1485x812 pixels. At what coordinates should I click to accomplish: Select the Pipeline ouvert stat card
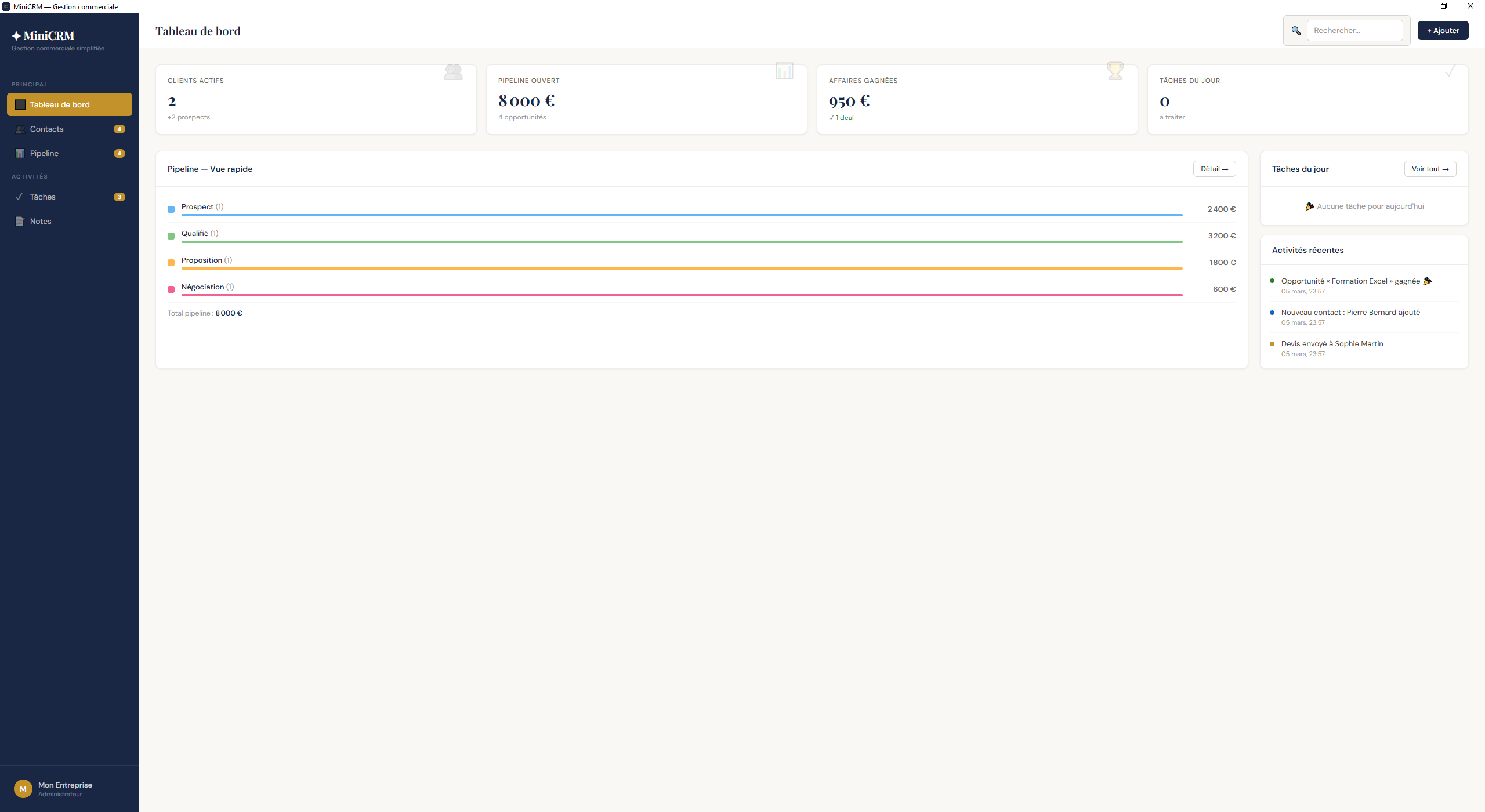646,100
